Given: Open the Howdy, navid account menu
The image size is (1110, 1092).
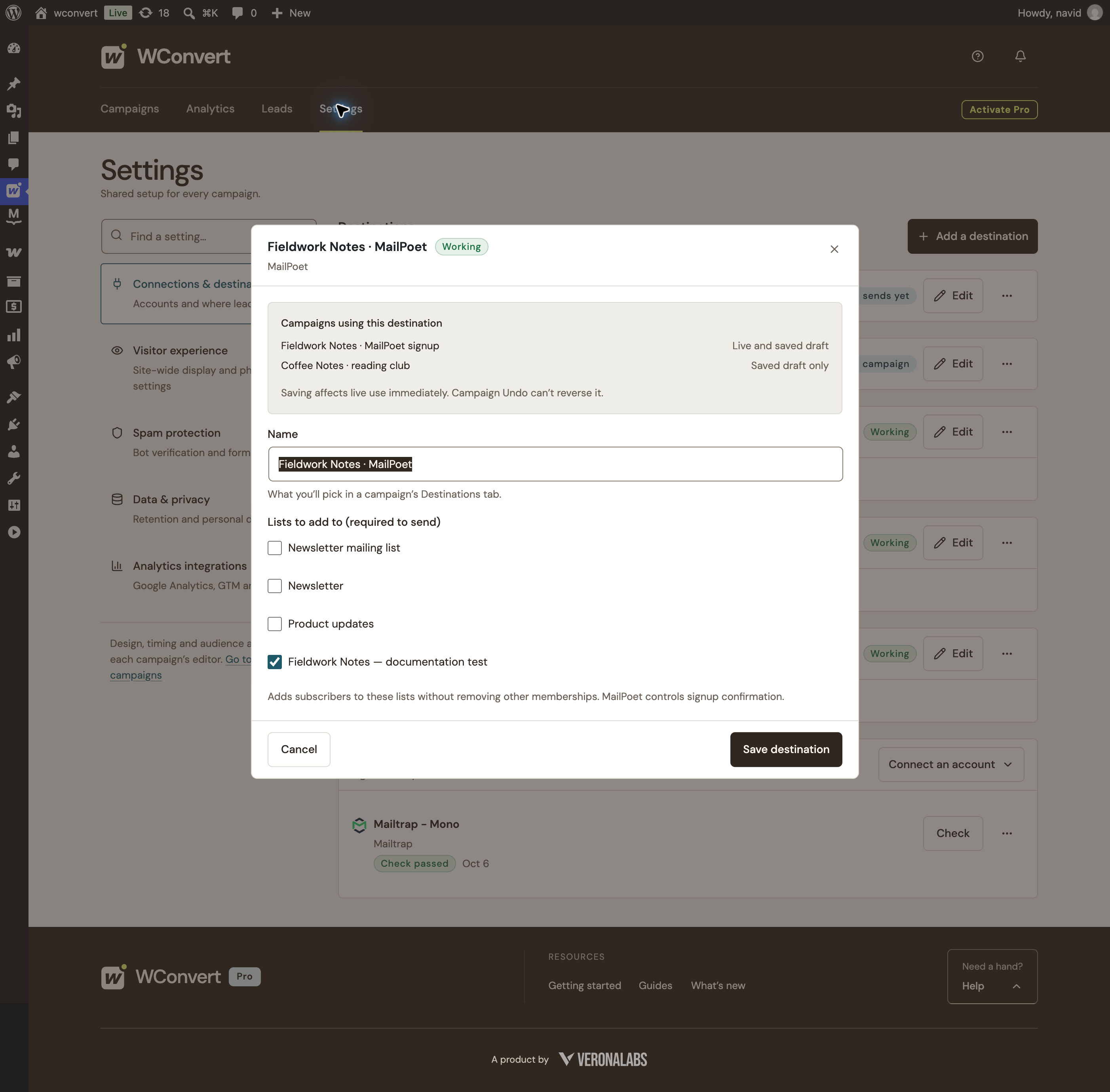Looking at the screenshot, I should click(x=1060, y=13).
